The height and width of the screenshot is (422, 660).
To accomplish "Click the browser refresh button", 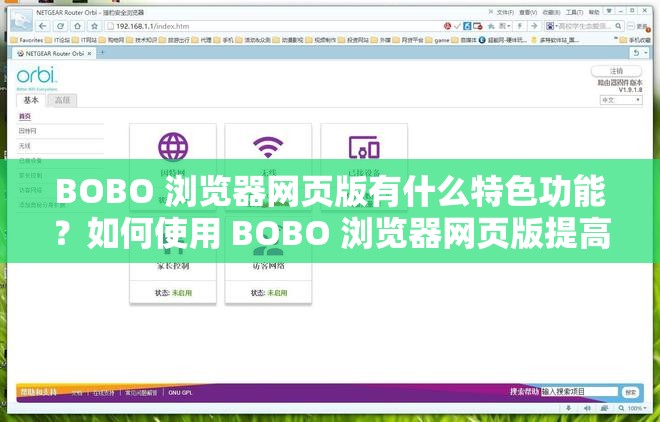I will coord(60,26).
